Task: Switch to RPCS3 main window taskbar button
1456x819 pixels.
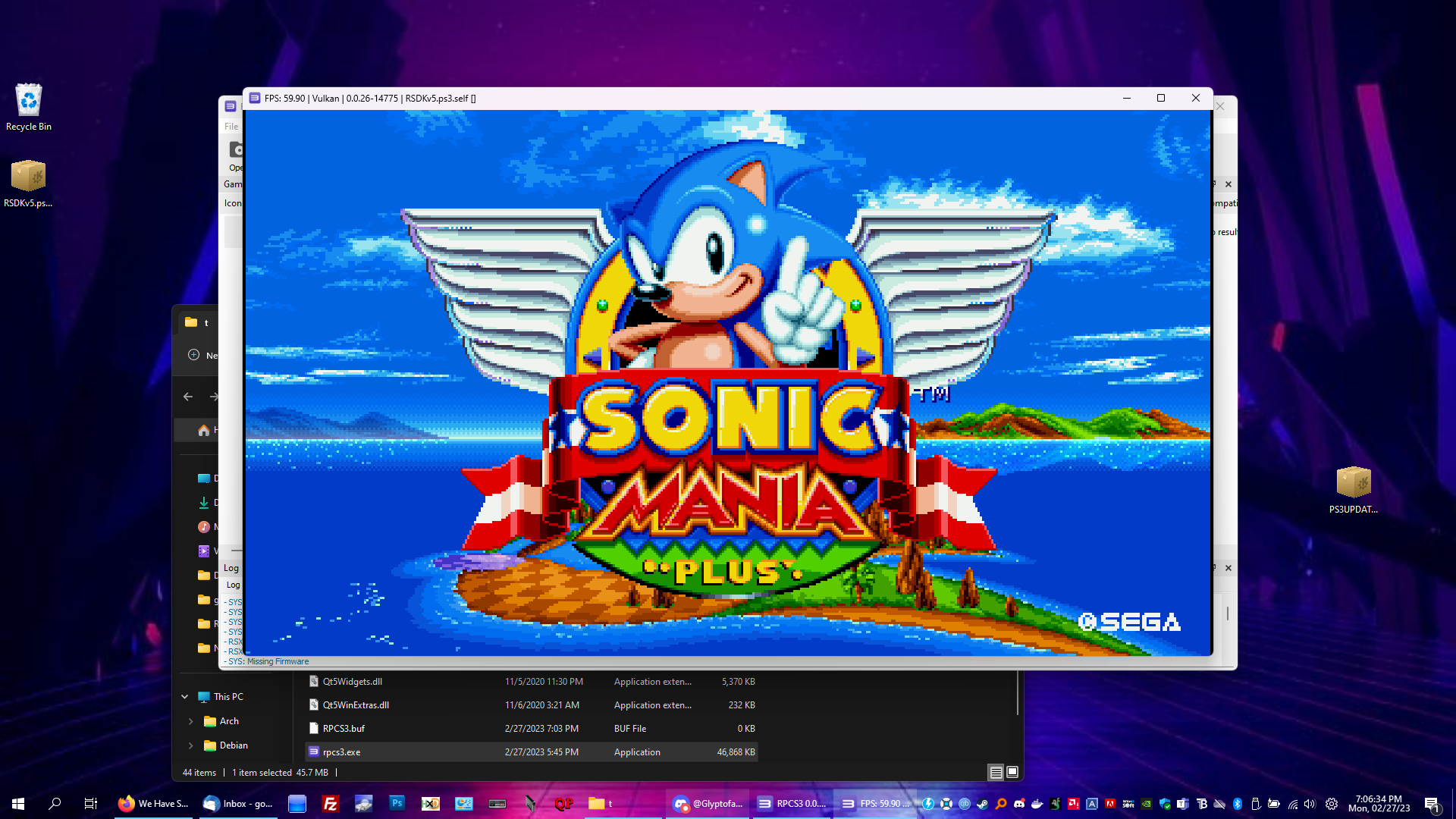Action: (x=792, y=804)
